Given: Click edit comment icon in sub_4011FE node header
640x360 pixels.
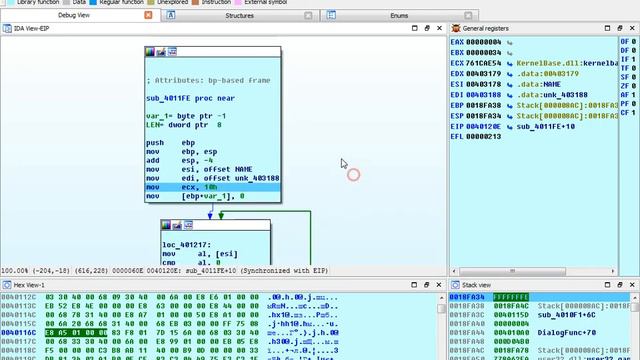Looking at the screenshot, I should (x=161, y=52).
